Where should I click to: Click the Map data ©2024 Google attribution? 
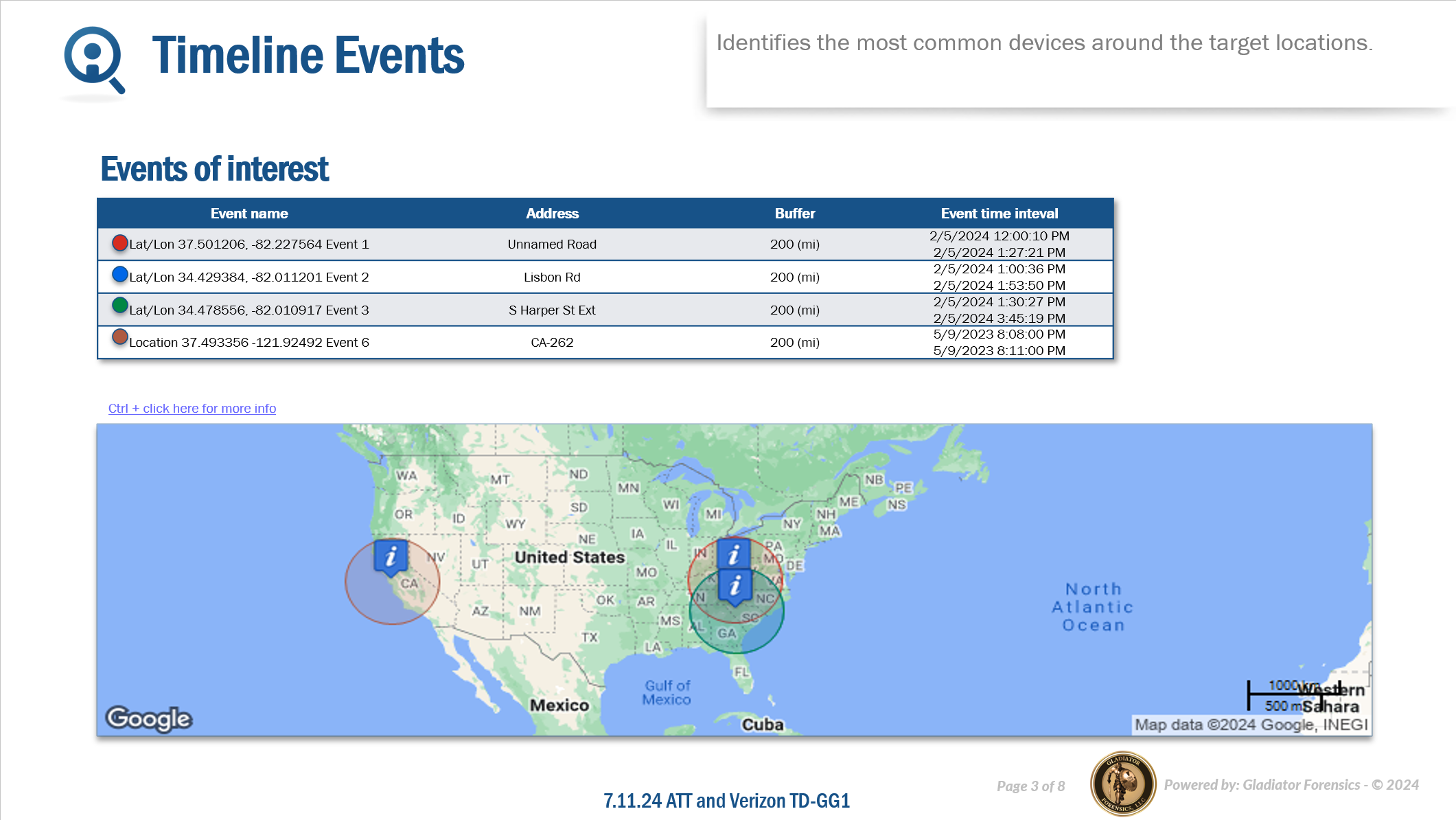[x=1250, y=725]
